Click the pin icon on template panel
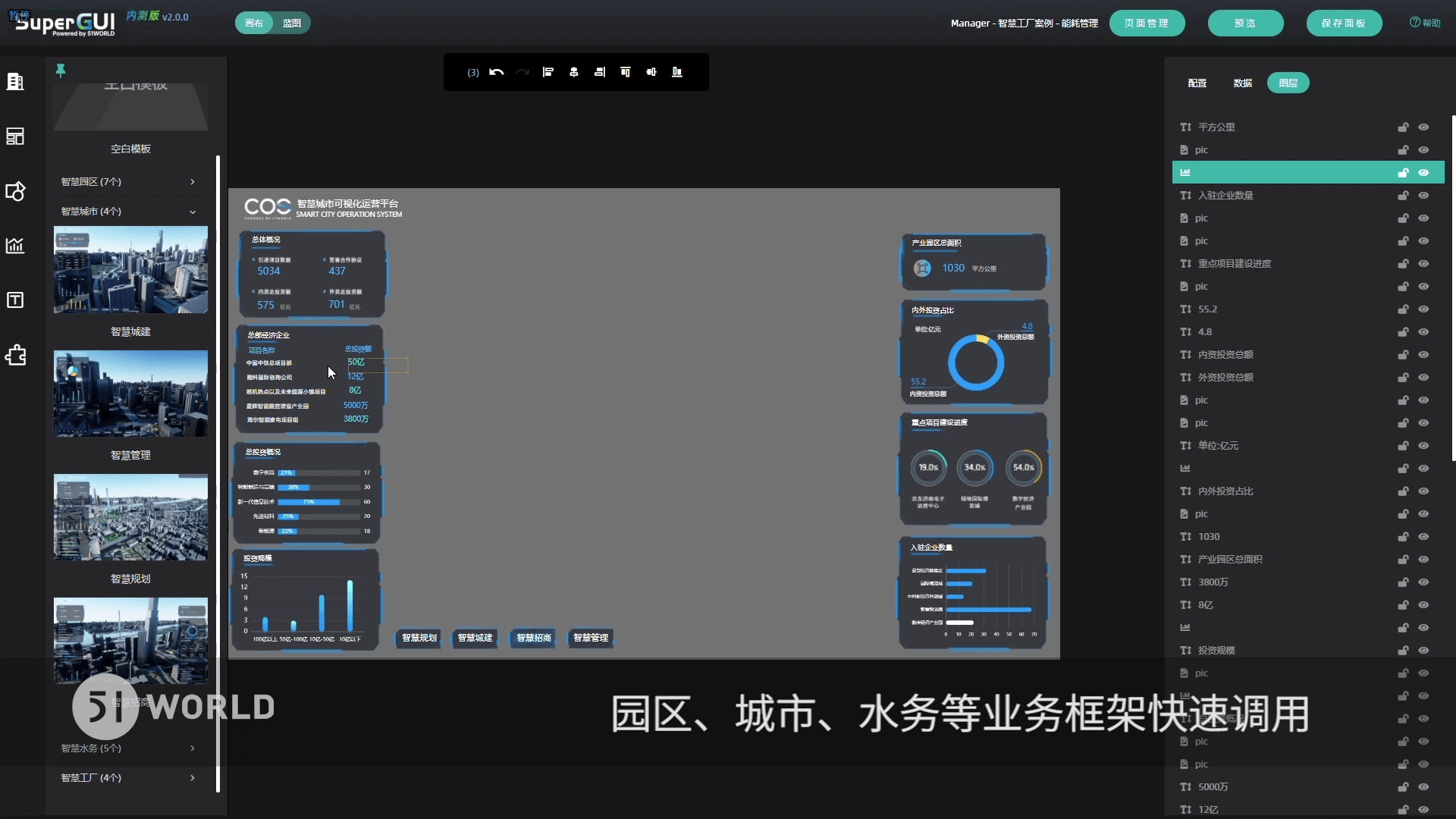1456x819 pixels. point(61,71)
